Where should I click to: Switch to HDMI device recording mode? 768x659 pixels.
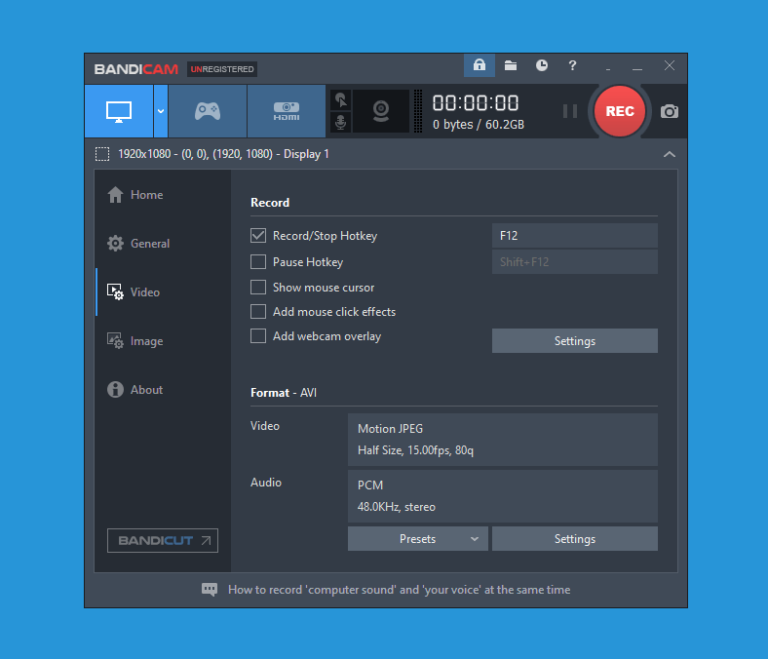[287, 111]
